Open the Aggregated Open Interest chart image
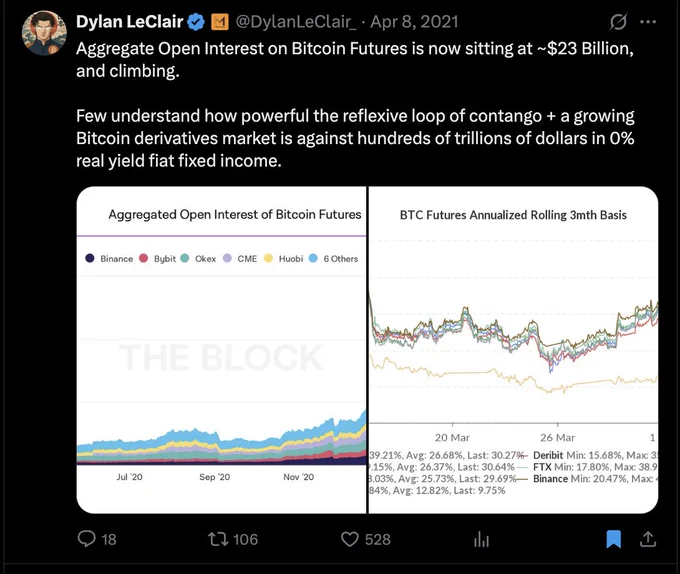The image size is (680, 574). 222,350
